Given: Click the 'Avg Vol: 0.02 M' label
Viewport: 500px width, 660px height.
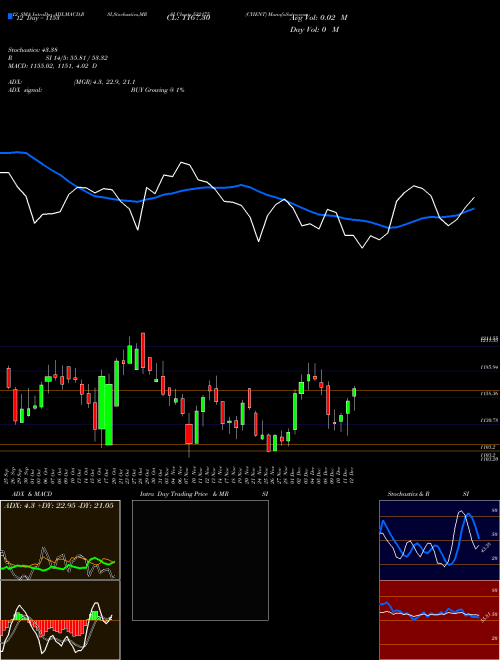Looking at the screenshot, I should pyautogui.click(x=319, y=18).
